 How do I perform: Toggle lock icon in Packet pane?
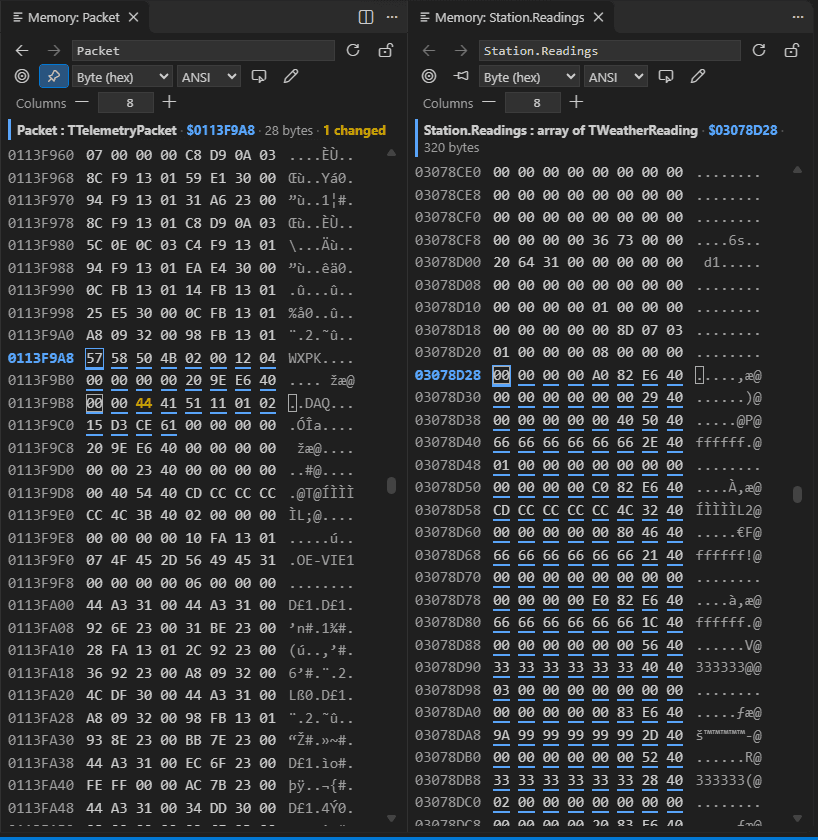[386, 50]
